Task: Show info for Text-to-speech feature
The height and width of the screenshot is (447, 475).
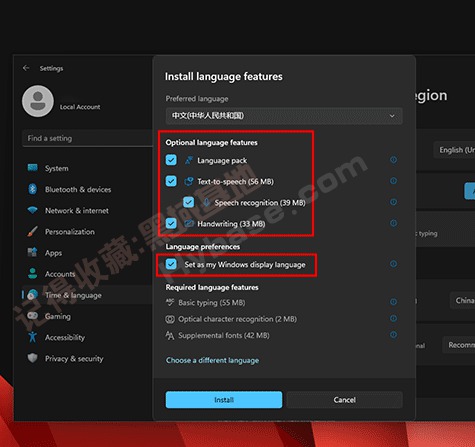Action: pos(393,181)
